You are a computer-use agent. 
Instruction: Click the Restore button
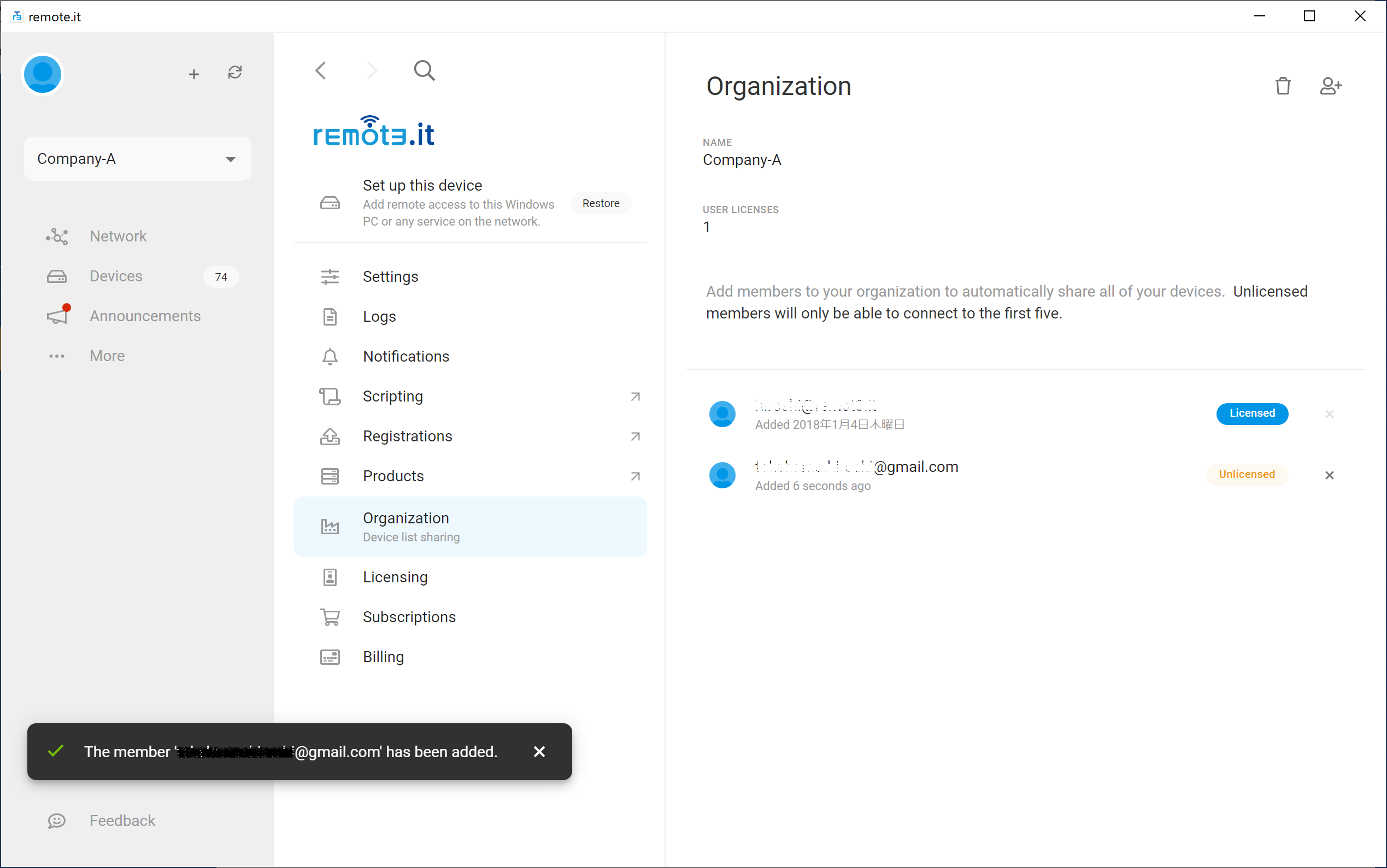600,203
